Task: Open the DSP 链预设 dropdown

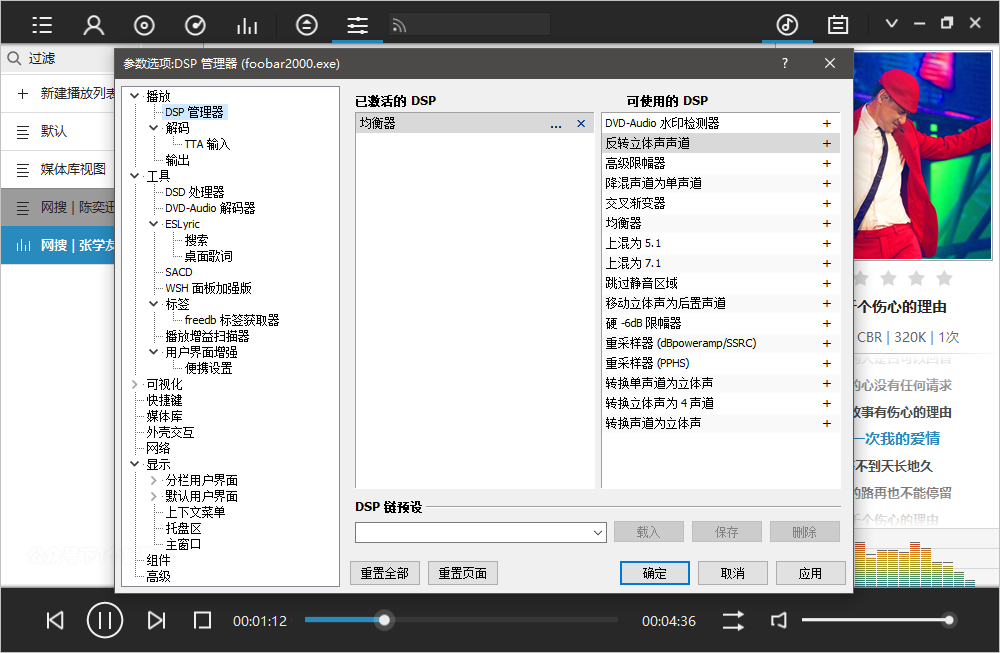Action: [x=598, y=532]
